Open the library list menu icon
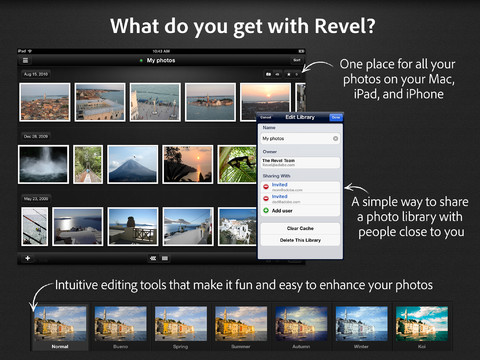Screen dimensions: 480x360 (x=25, y=60)
